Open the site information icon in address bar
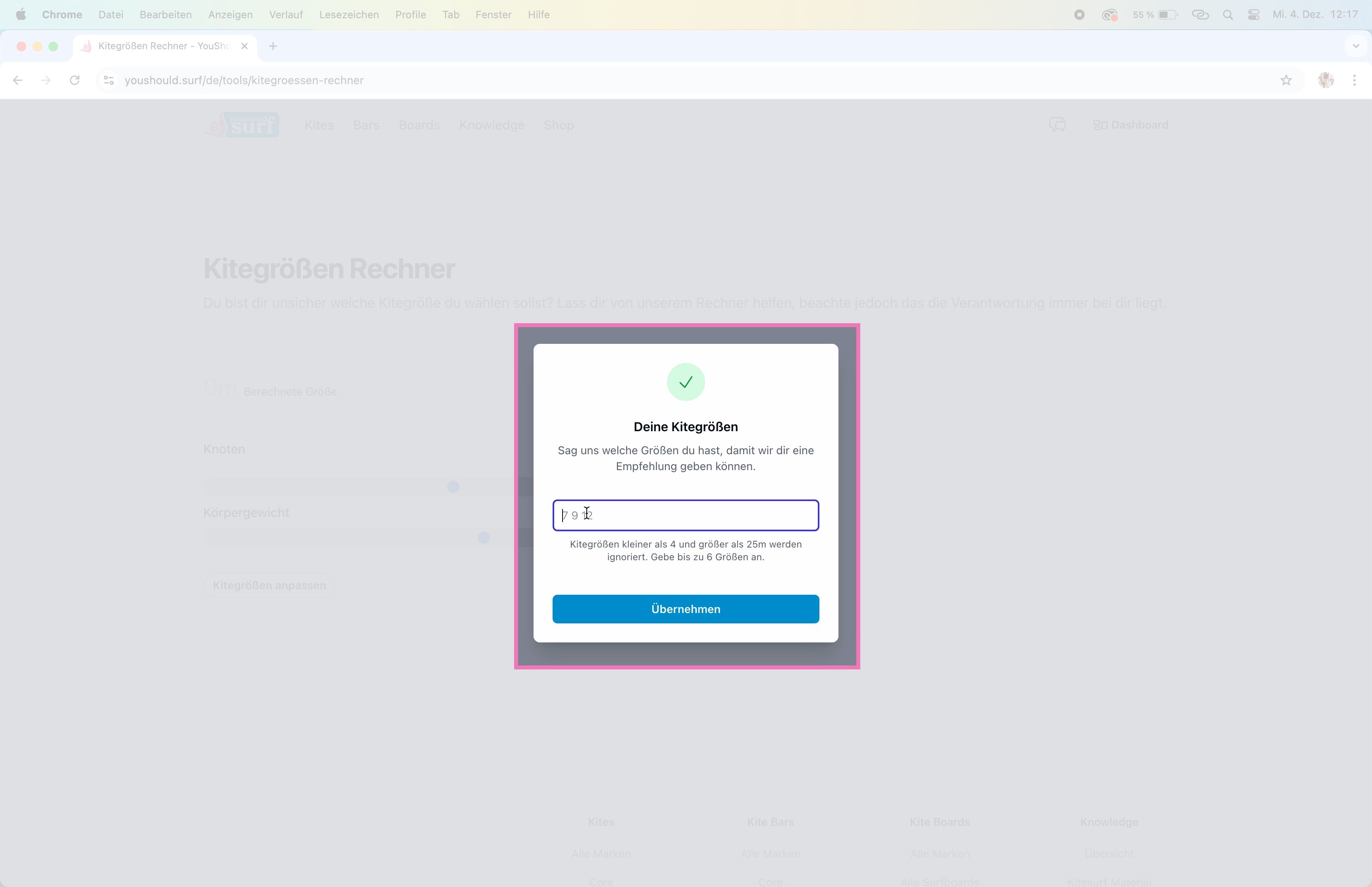The width and height of the screenshot is (1372, 887). pos(109,80)
